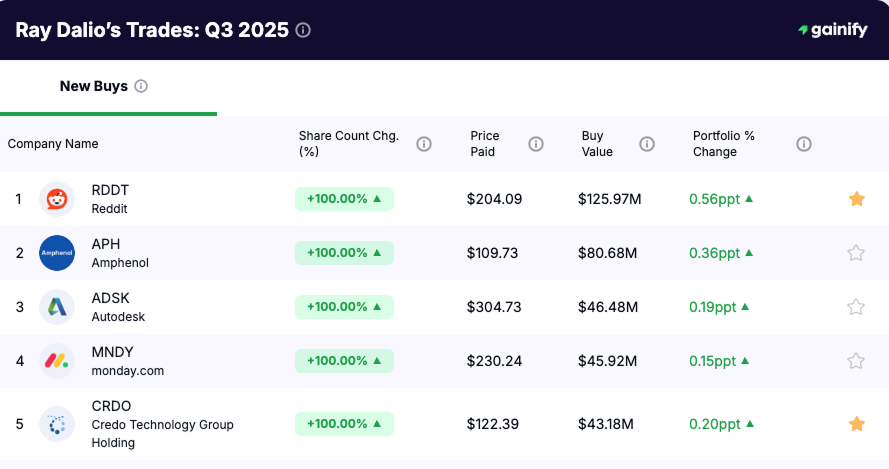Screen dimensions: 889x469
Task: Click the Reddit company logo
Action: (x=57, y=199)
